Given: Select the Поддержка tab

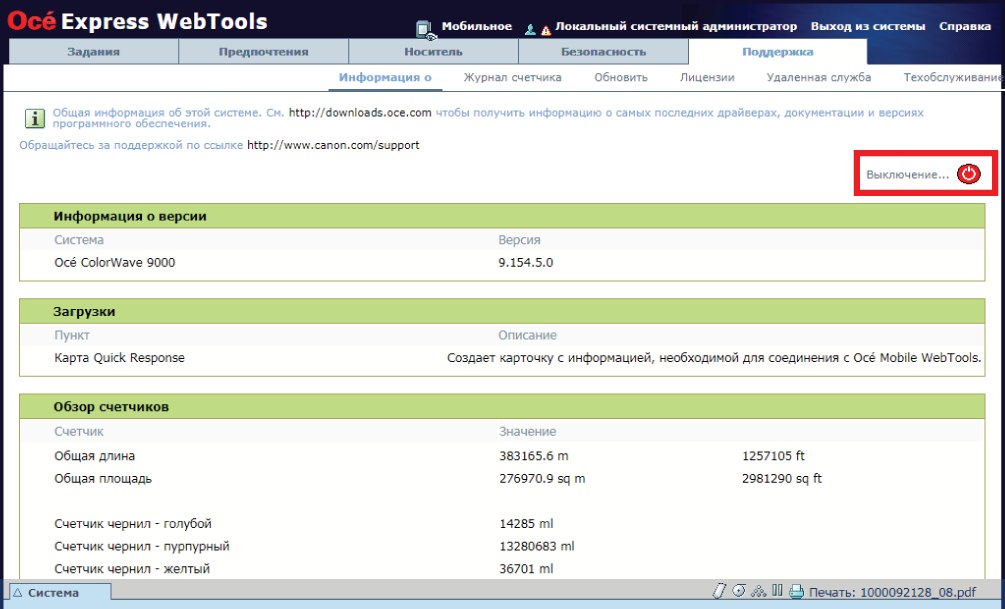Looking at the screenshot, I should tap(777, 52).
